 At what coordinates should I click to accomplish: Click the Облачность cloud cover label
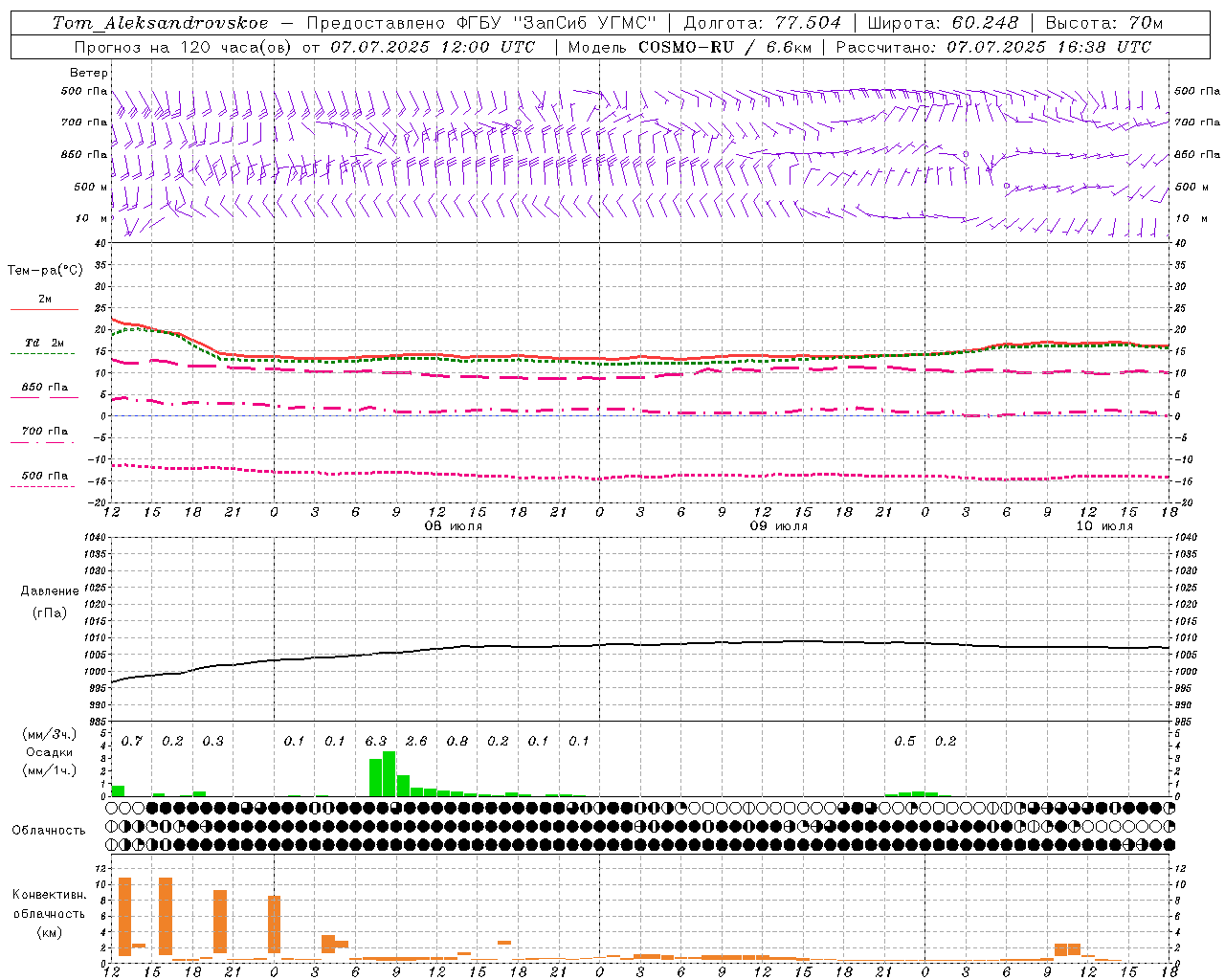coord(49,831)
